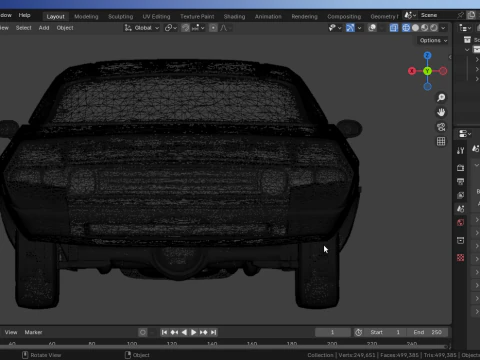Click the current frame field

pos(333,332)
